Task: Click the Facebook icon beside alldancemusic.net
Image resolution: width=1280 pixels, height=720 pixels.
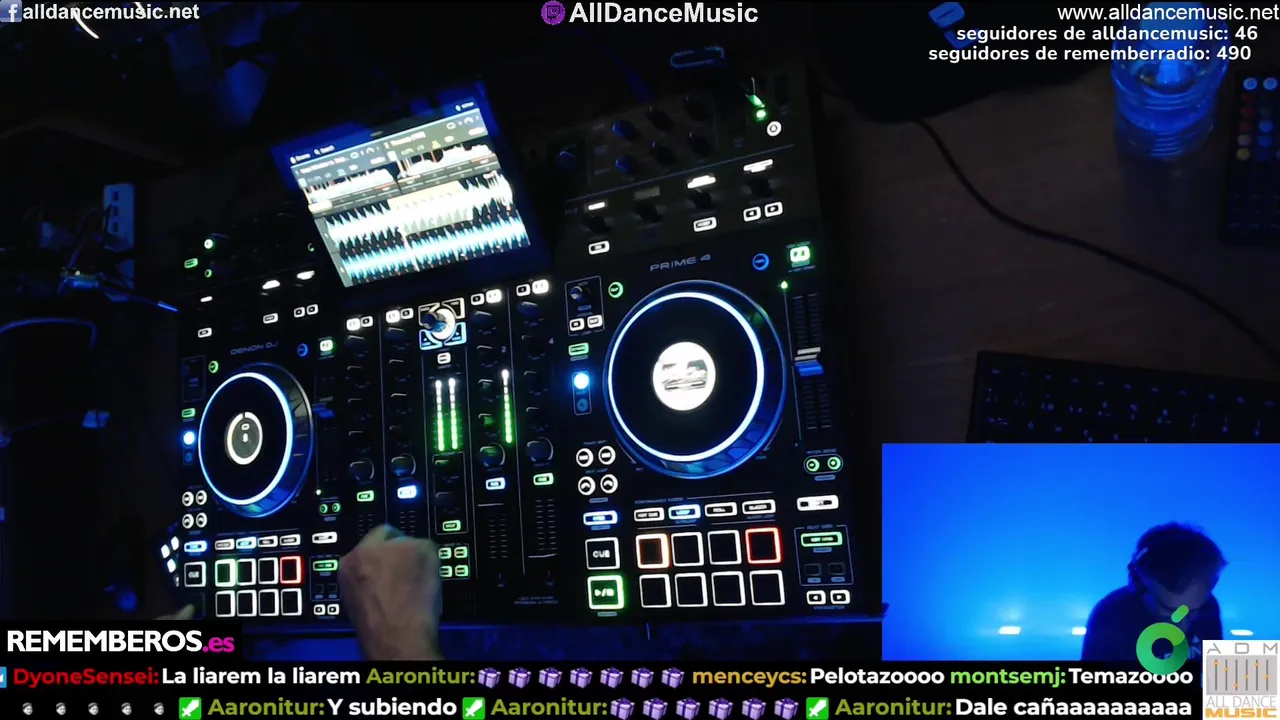Action: [x=13, y=12]
